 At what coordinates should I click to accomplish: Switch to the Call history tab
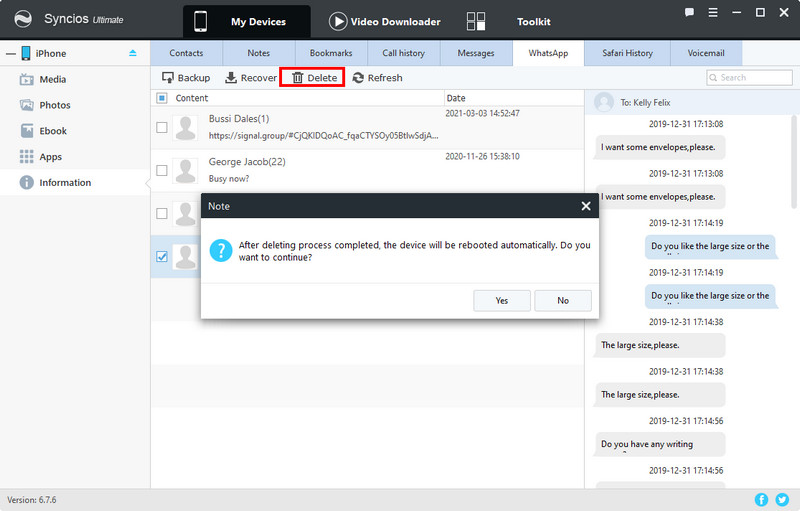(x=404, y=53)
